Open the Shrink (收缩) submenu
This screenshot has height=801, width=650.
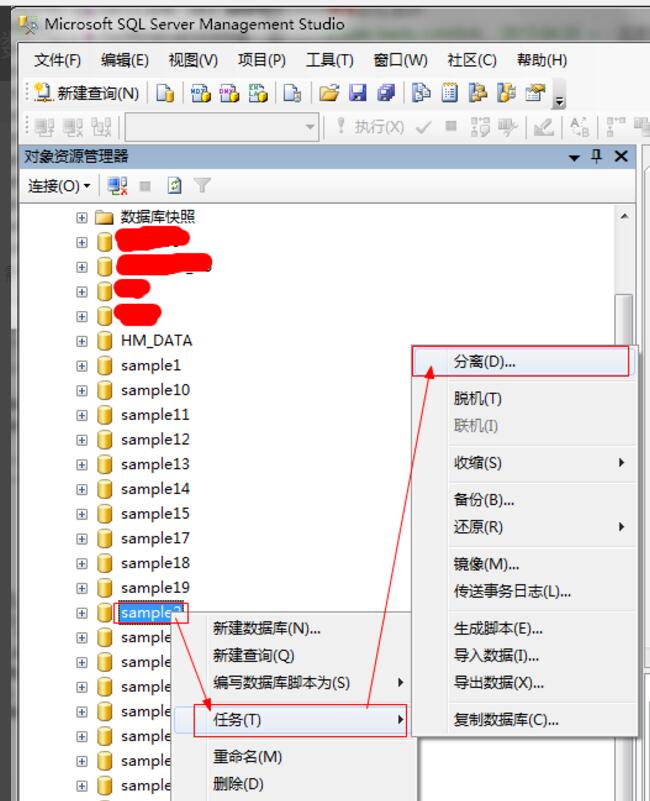523,463
